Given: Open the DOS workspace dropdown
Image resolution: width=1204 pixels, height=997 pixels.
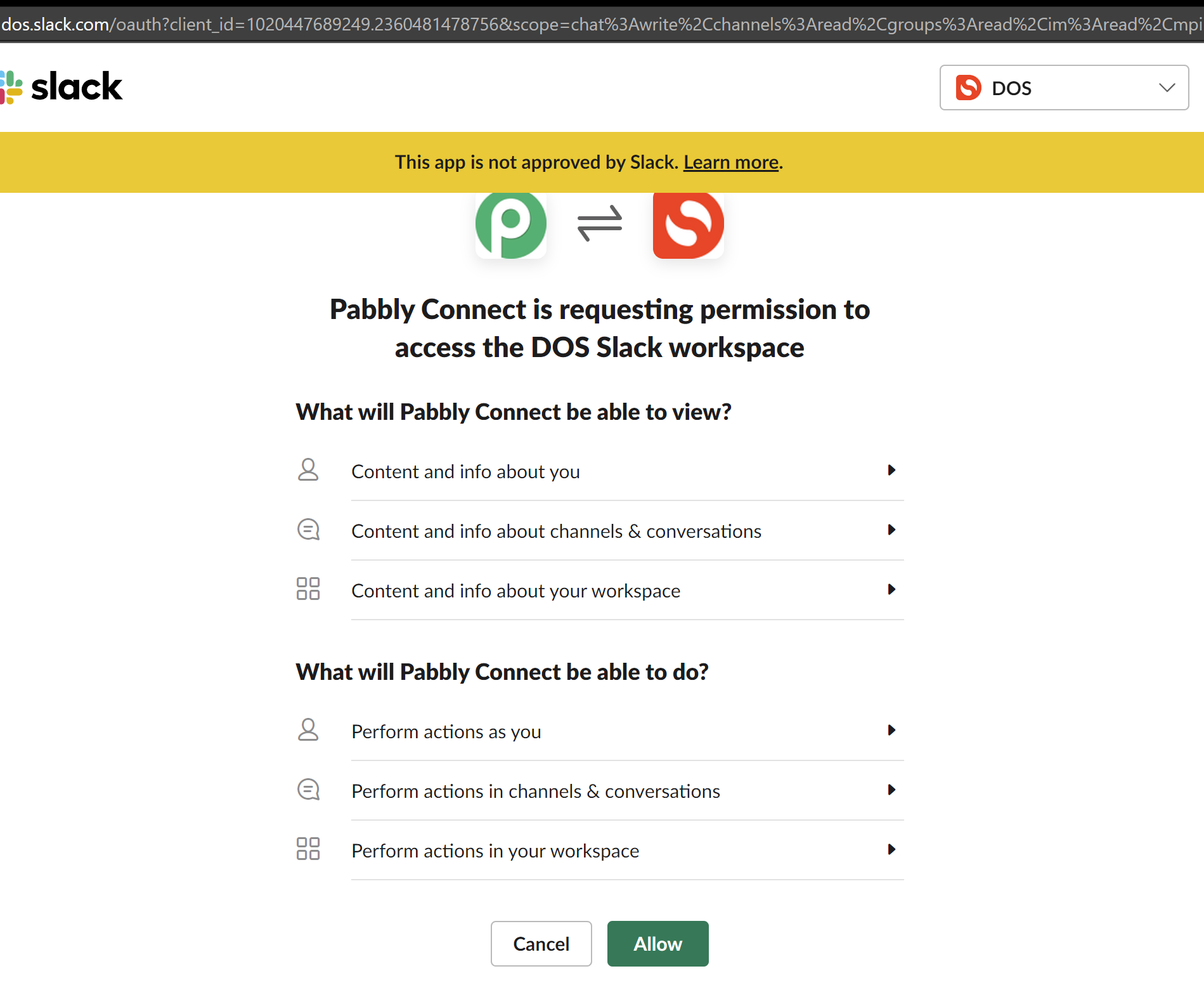Looking at the screenshot, I should (x=1064, y=88).
